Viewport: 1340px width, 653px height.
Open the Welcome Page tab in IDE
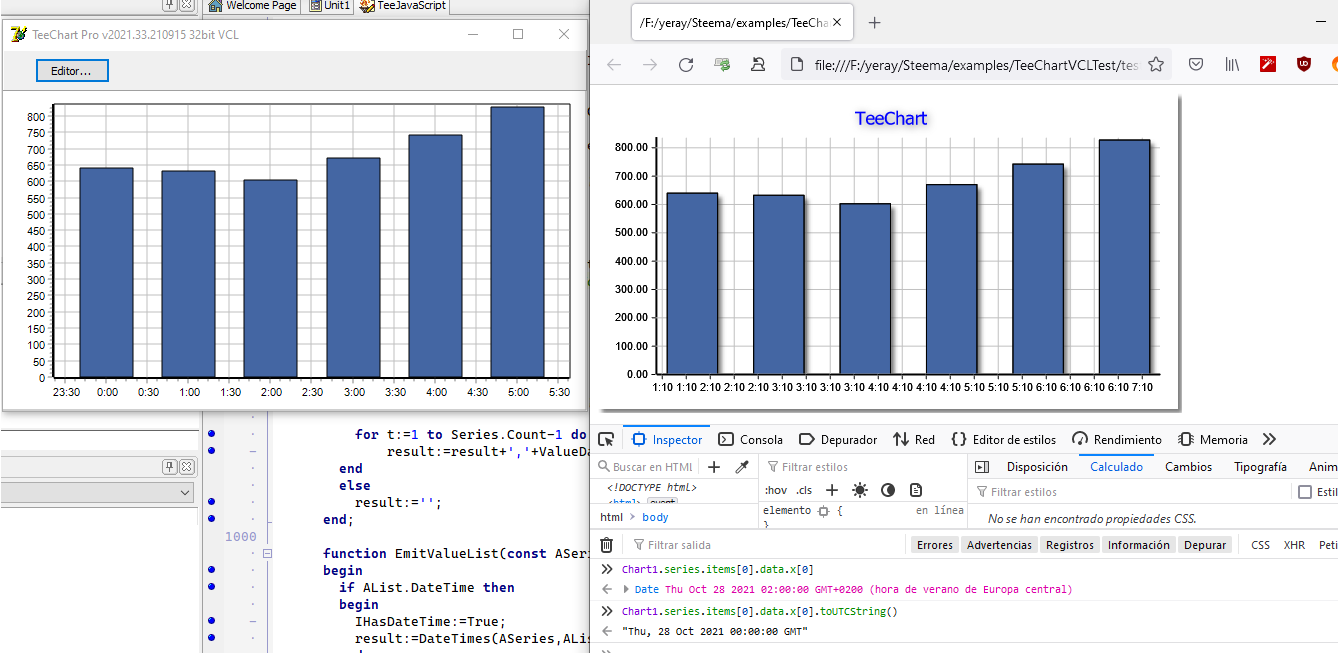tap(252, 6)
